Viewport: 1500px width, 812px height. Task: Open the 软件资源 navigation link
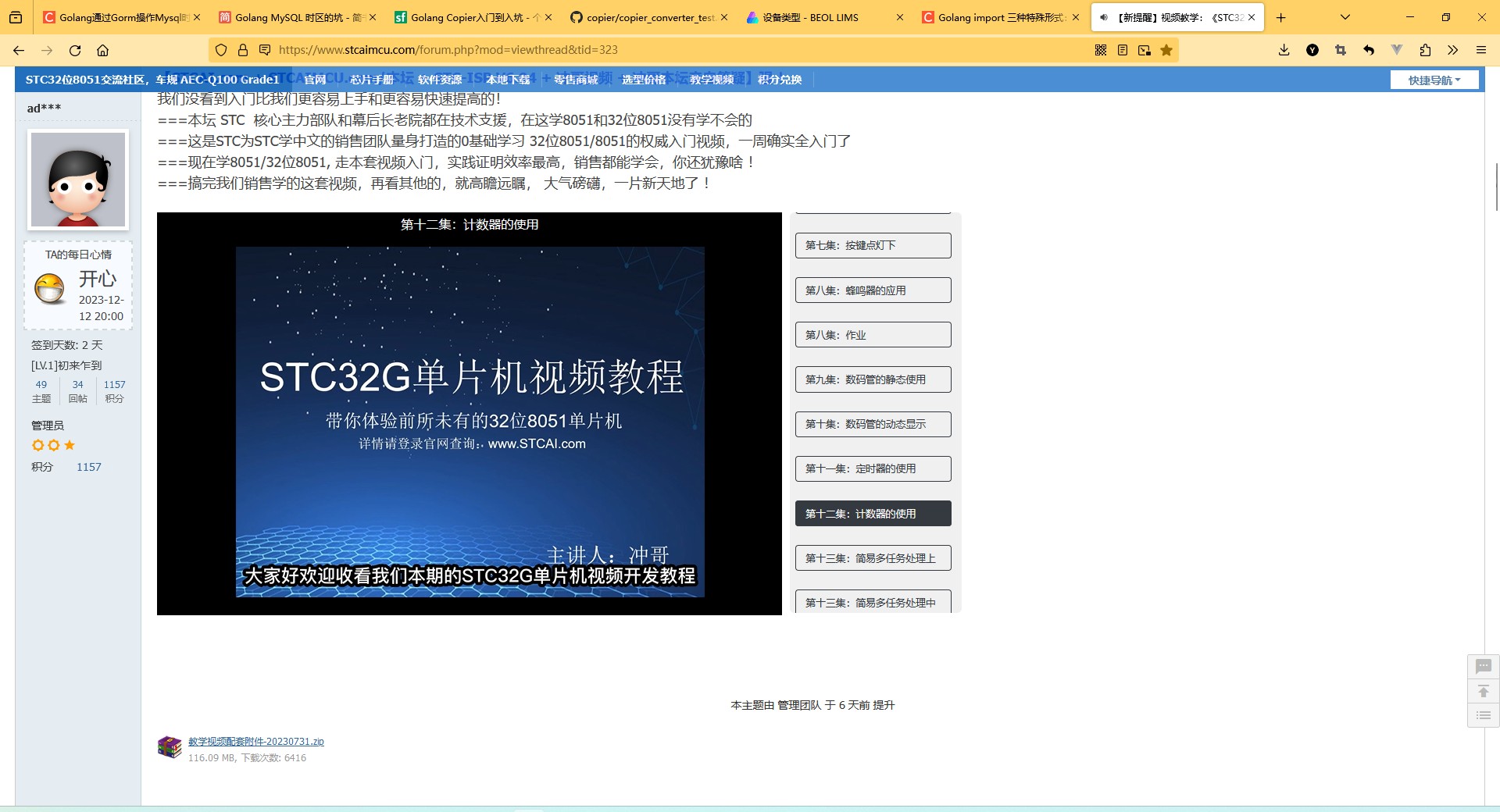[x=440, y=80]
